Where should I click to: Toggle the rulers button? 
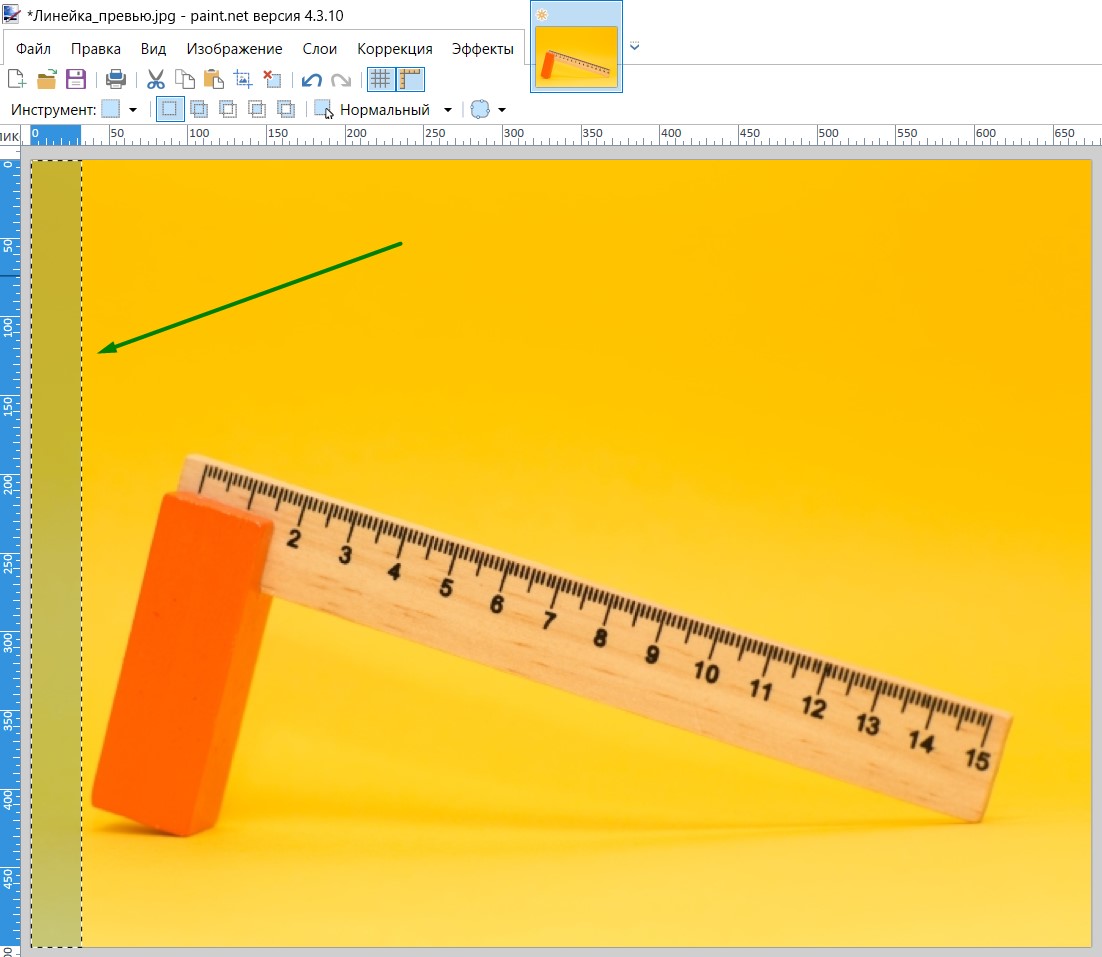point(410,80)
